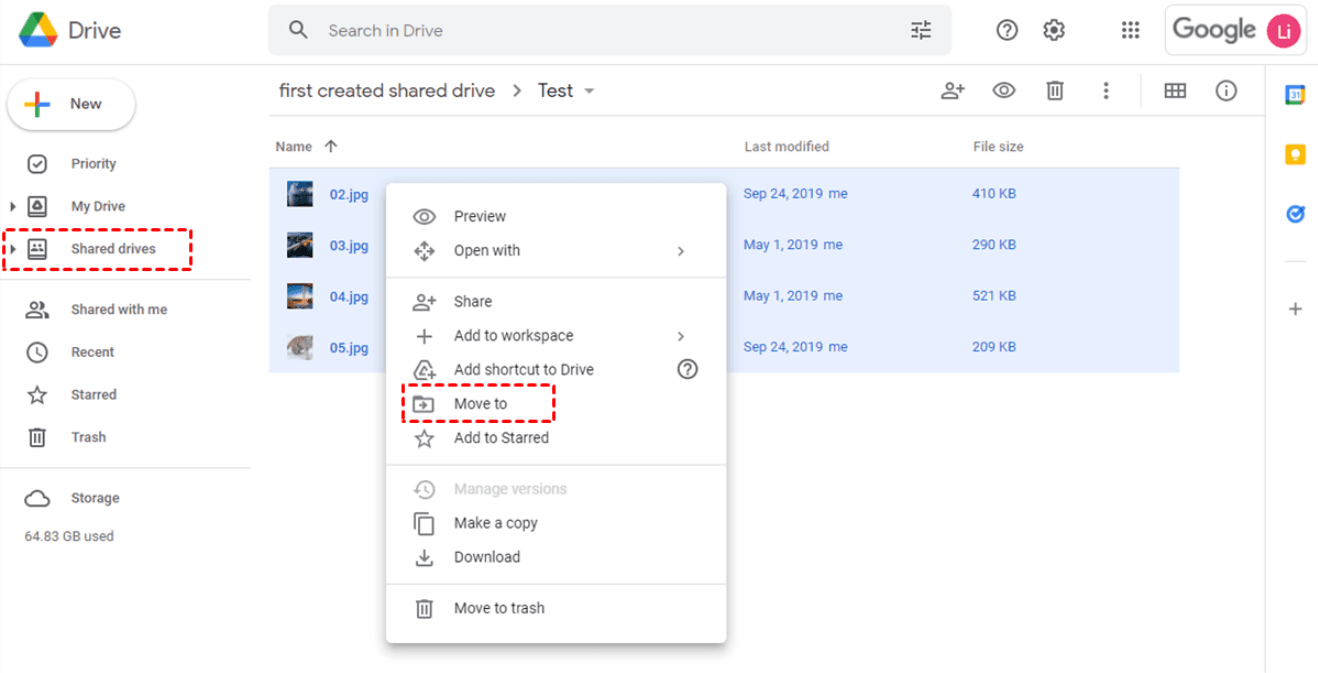Click the share people icon in toolbar
The image size is (1318, 673).
pyautogui.click(x=953, y=91)
